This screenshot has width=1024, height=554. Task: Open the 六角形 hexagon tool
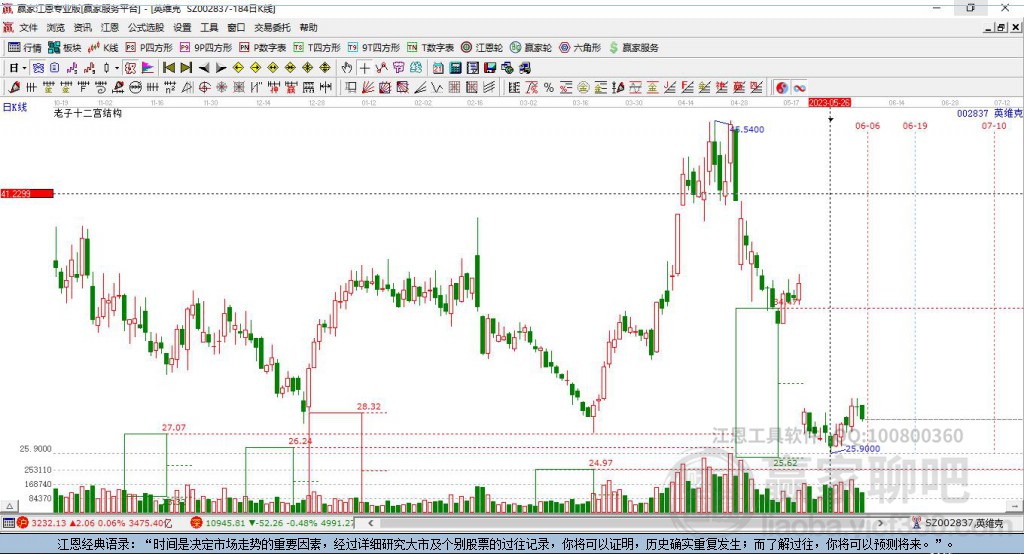[x=580, y=48]
